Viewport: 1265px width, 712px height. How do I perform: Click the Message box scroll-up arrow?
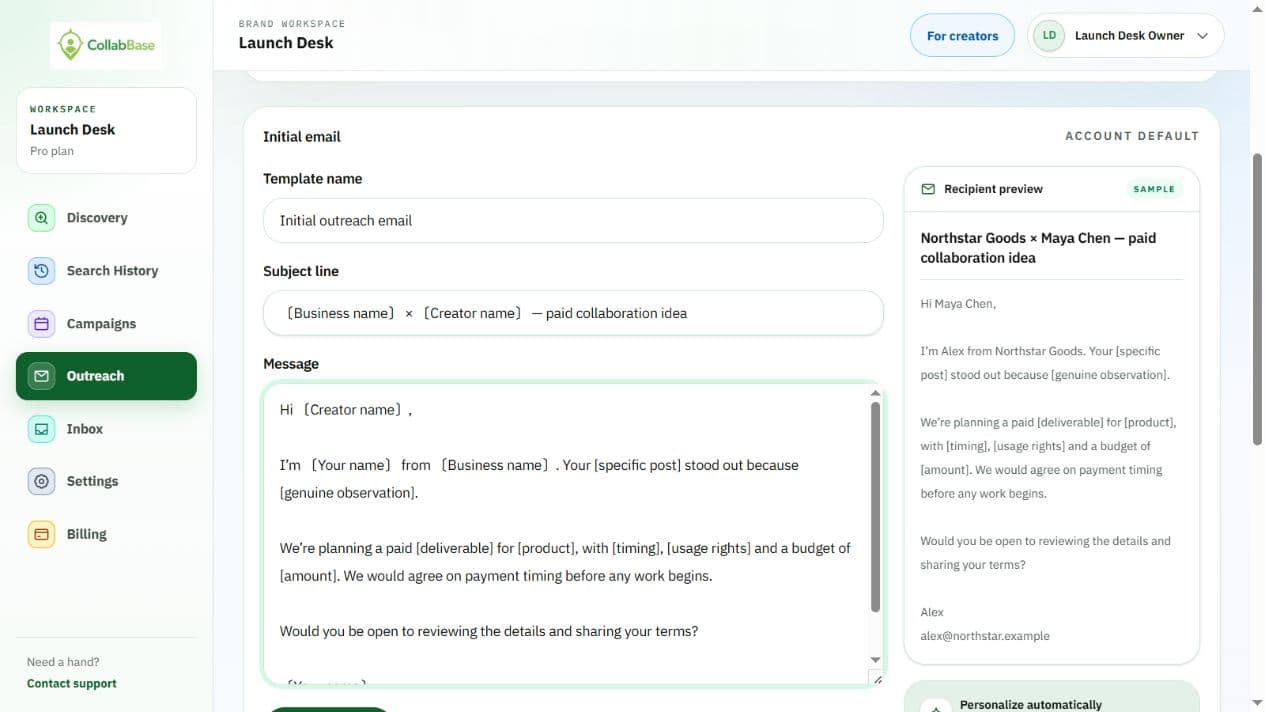(876, 394)
